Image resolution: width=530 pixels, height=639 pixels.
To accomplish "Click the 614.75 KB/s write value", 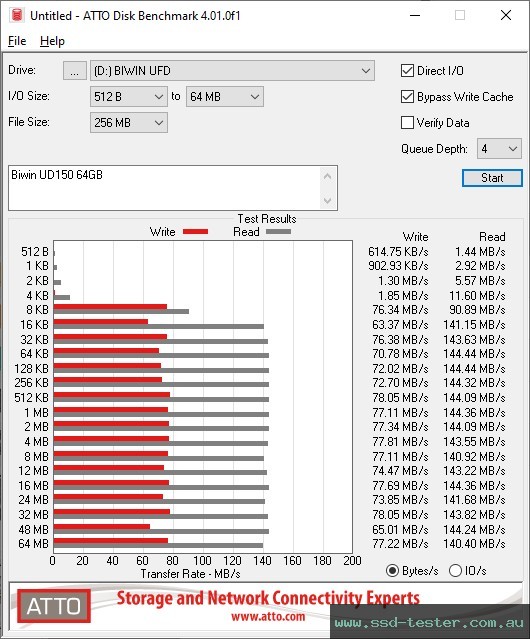I will click(x=398, y=251).
